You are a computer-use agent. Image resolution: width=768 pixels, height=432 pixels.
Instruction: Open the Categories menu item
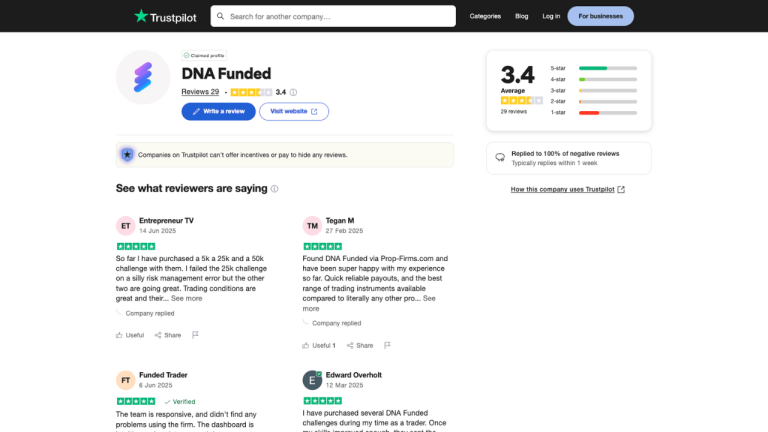click(x=485, y=16)
